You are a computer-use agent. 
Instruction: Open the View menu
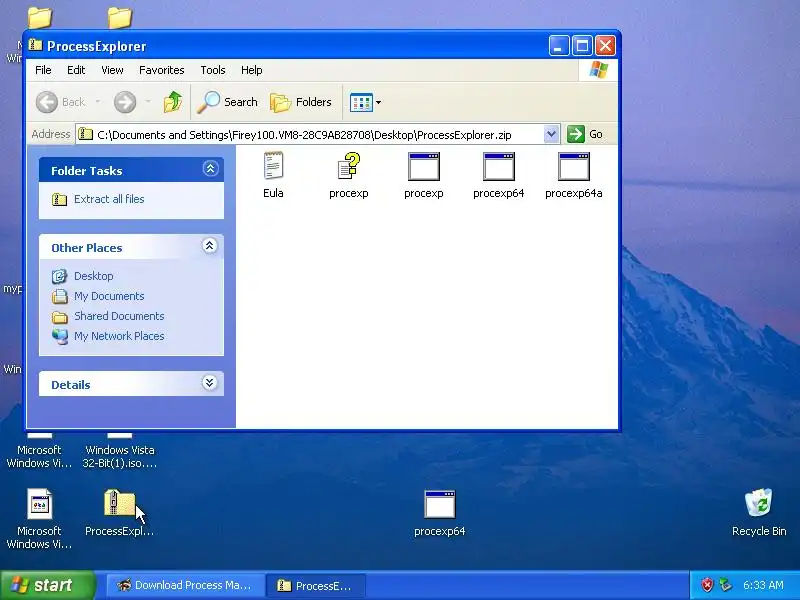[112, 70]
